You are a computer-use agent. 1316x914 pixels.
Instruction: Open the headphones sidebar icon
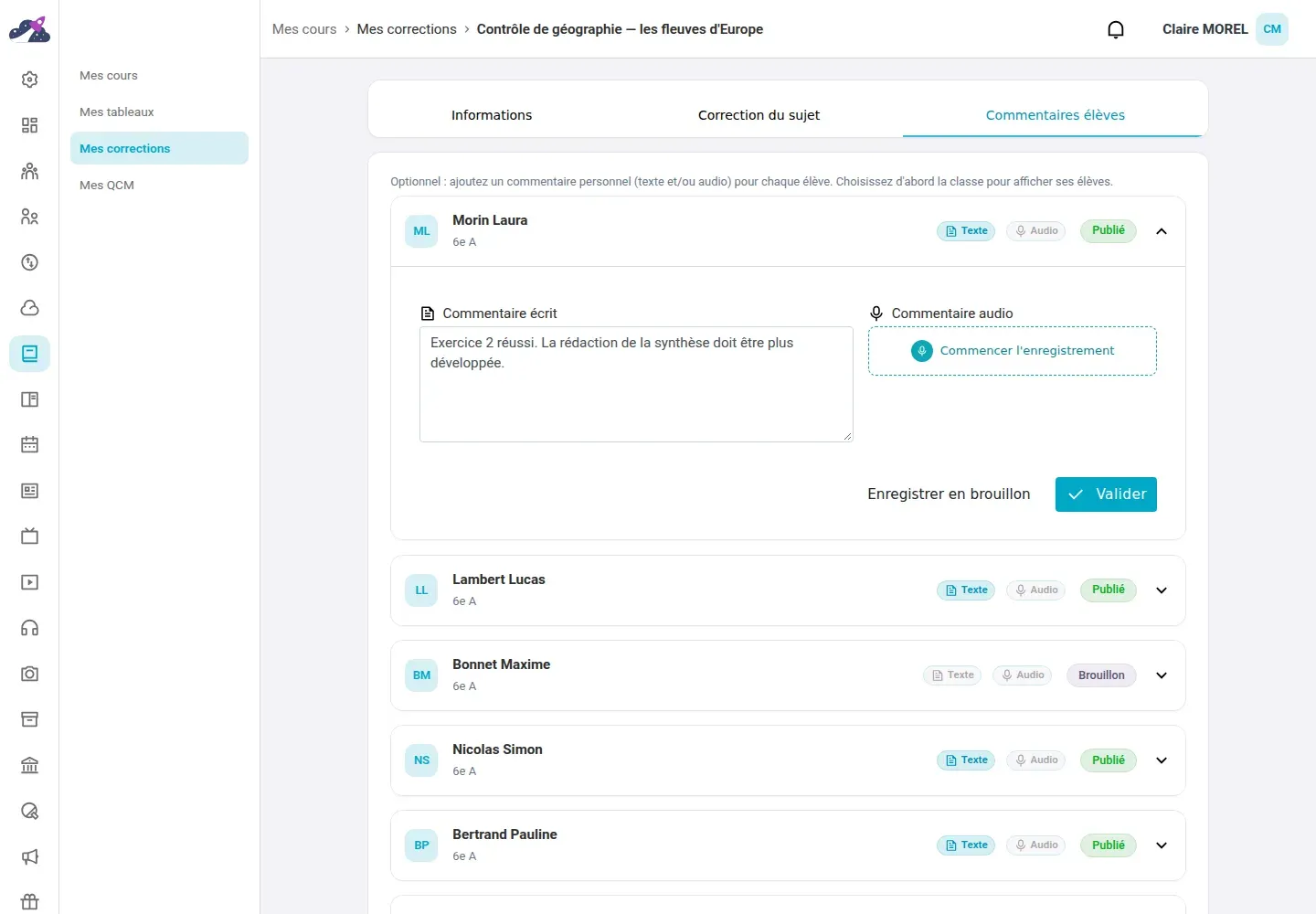pos(29,628)
